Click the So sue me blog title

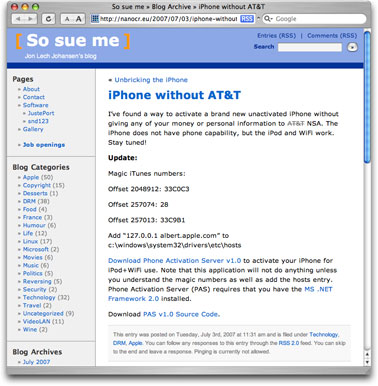(x=73, y=41)
